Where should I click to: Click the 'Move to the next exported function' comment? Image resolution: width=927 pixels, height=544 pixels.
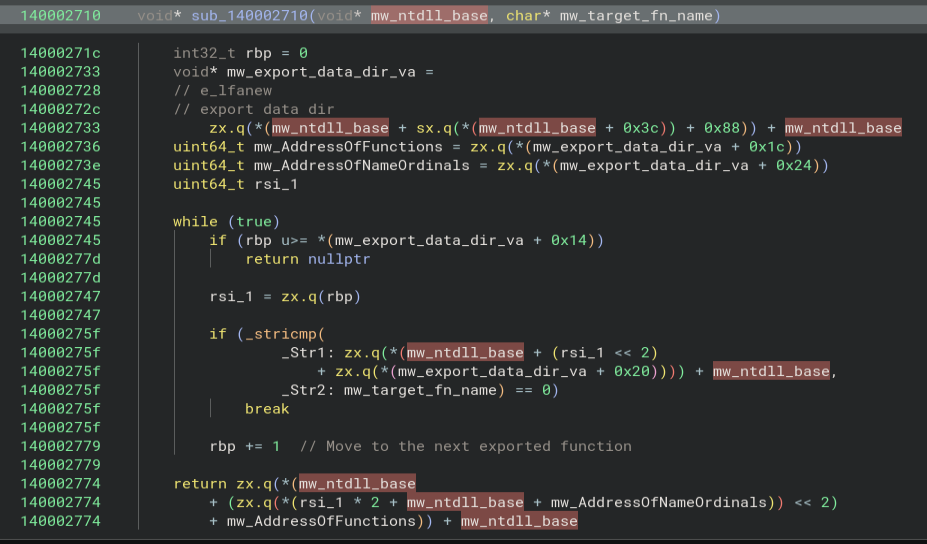point(465,446)
